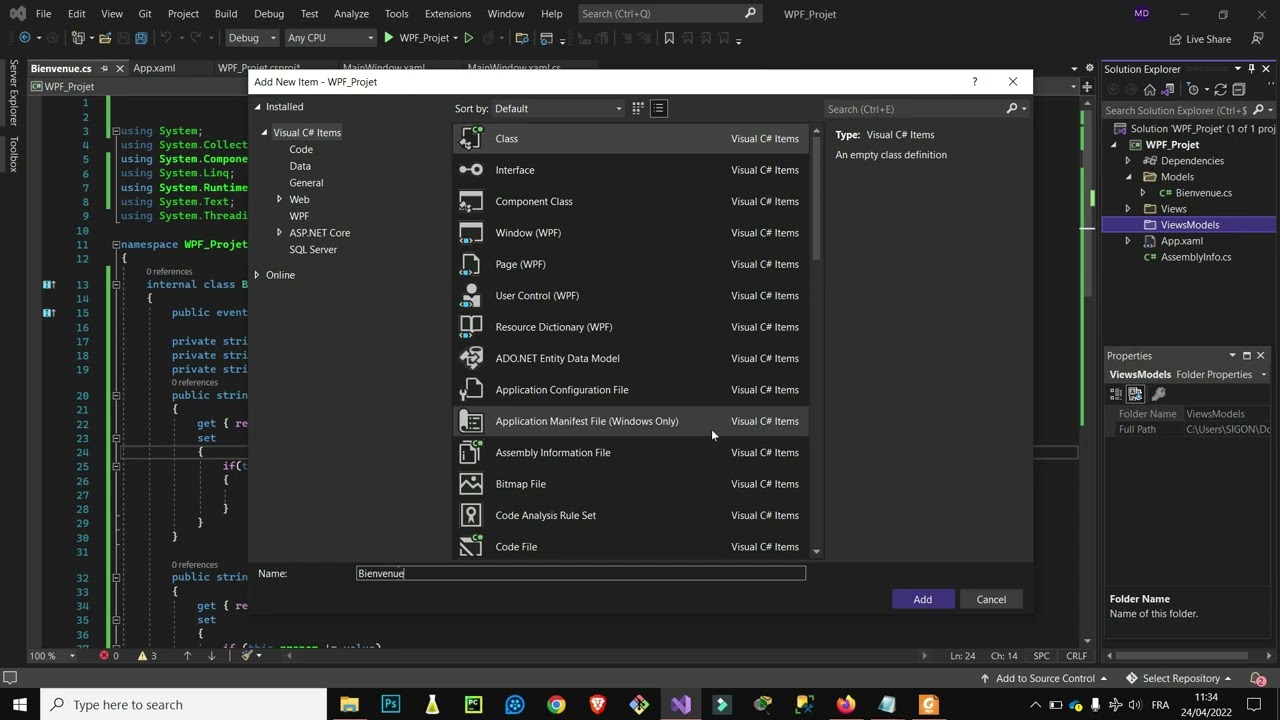Viewport: 1280px width, 720px height.
Task: Open the Analyze menu
Action: coord(351,14)
